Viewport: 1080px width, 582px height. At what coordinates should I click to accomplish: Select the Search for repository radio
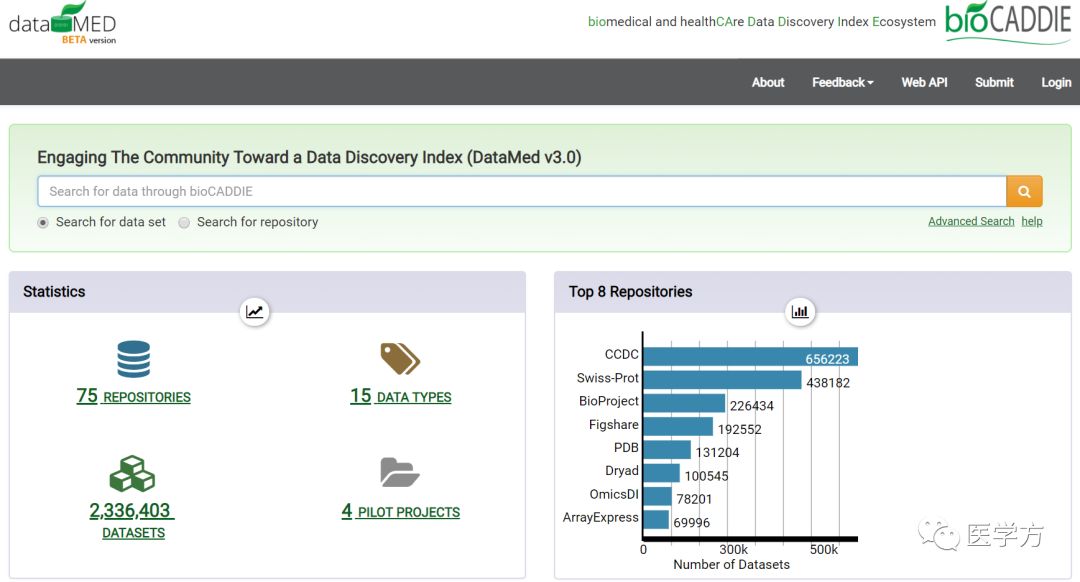(x=184, y=223)
